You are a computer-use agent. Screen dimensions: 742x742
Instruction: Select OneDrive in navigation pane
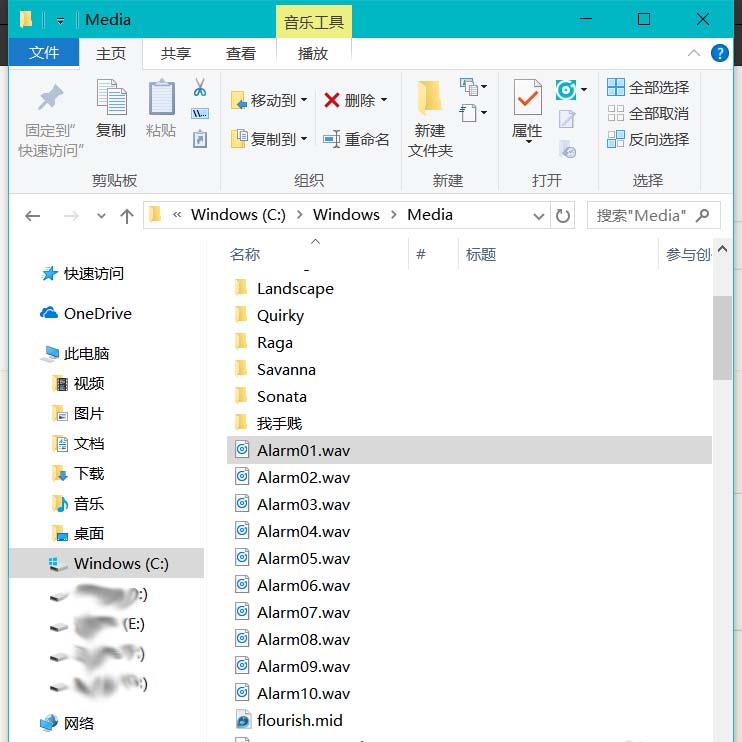[86, 313]
